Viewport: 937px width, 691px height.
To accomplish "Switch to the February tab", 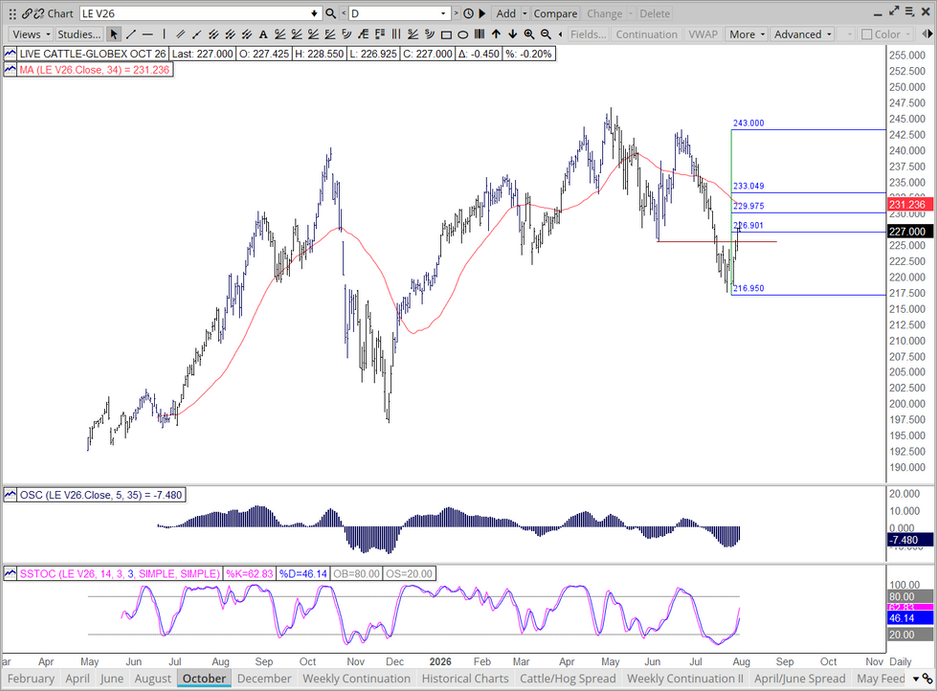I will tap(31, 678).
